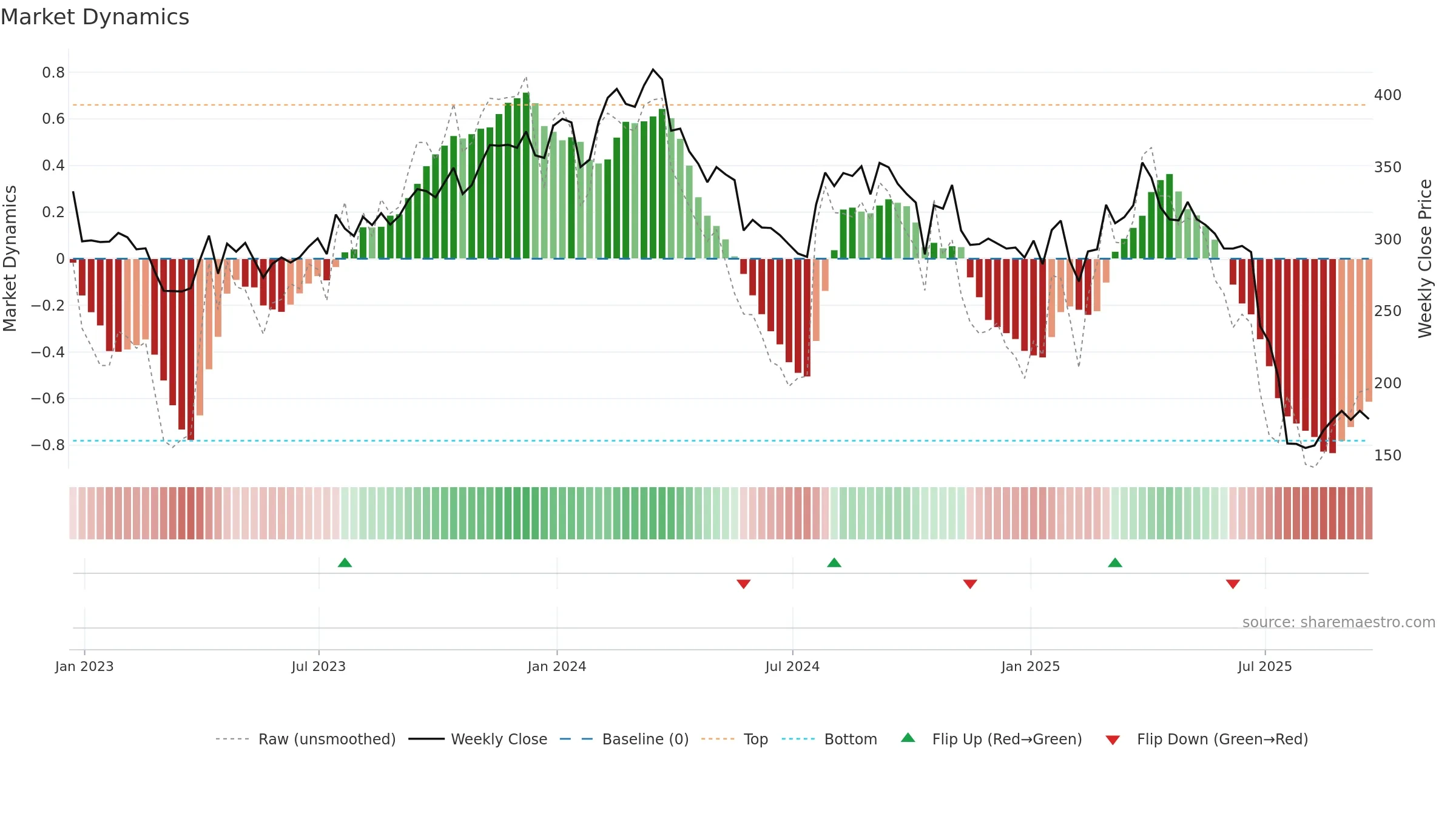Click the blue dashed Baseline swatch in the legend
The width and height of the screenshot is (1456, 819).
[x=576, y=739]
